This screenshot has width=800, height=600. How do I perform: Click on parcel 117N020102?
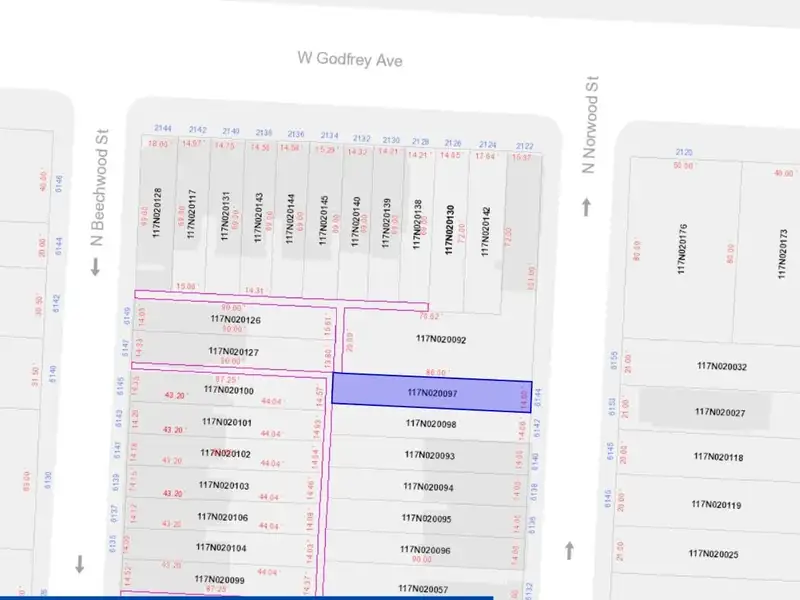tap(225, 453)
